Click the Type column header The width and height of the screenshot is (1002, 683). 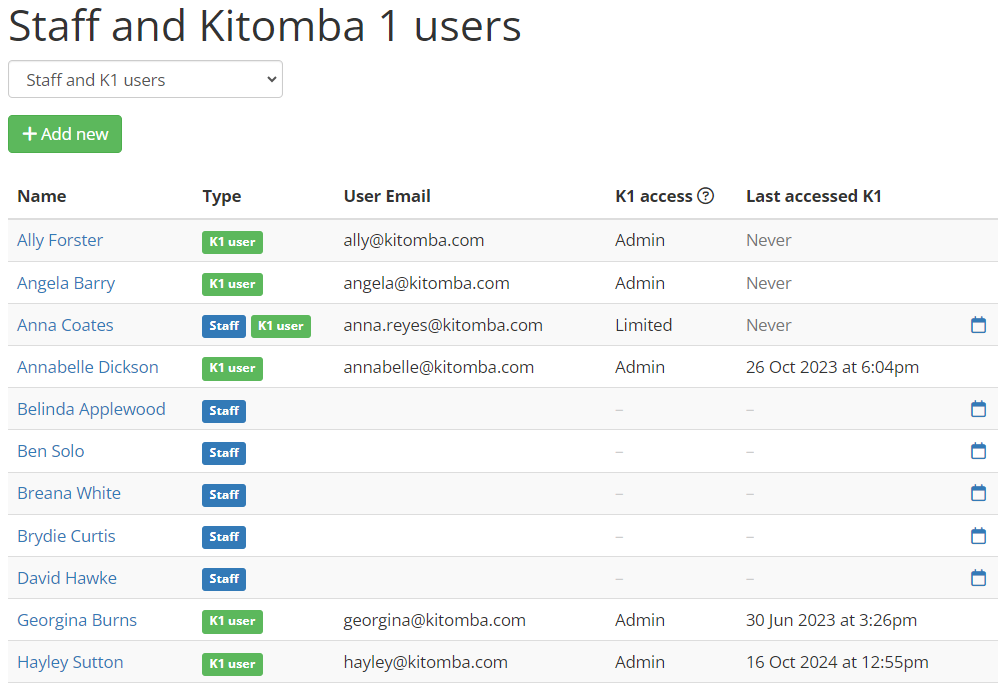[x=222, y=197]
